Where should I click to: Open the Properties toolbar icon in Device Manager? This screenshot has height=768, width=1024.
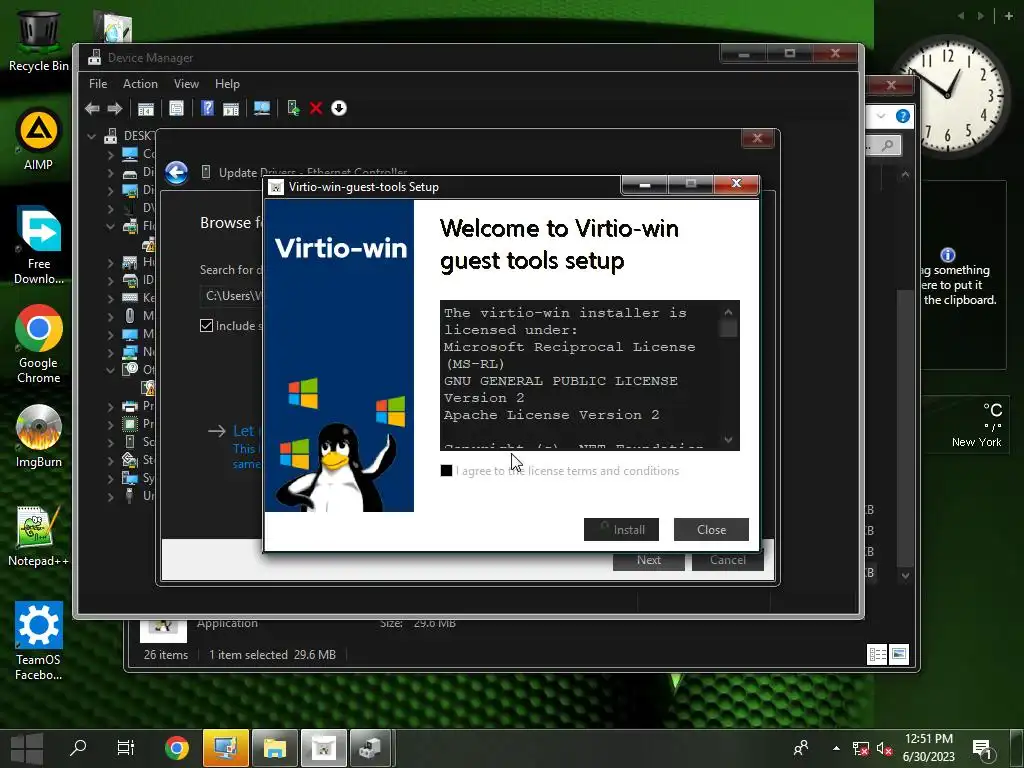tap(176, 108)
